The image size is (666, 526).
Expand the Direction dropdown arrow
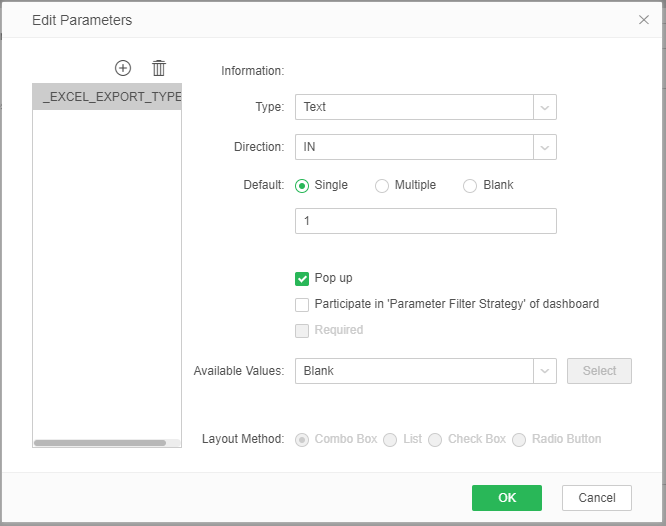click(x=545, y=147)
